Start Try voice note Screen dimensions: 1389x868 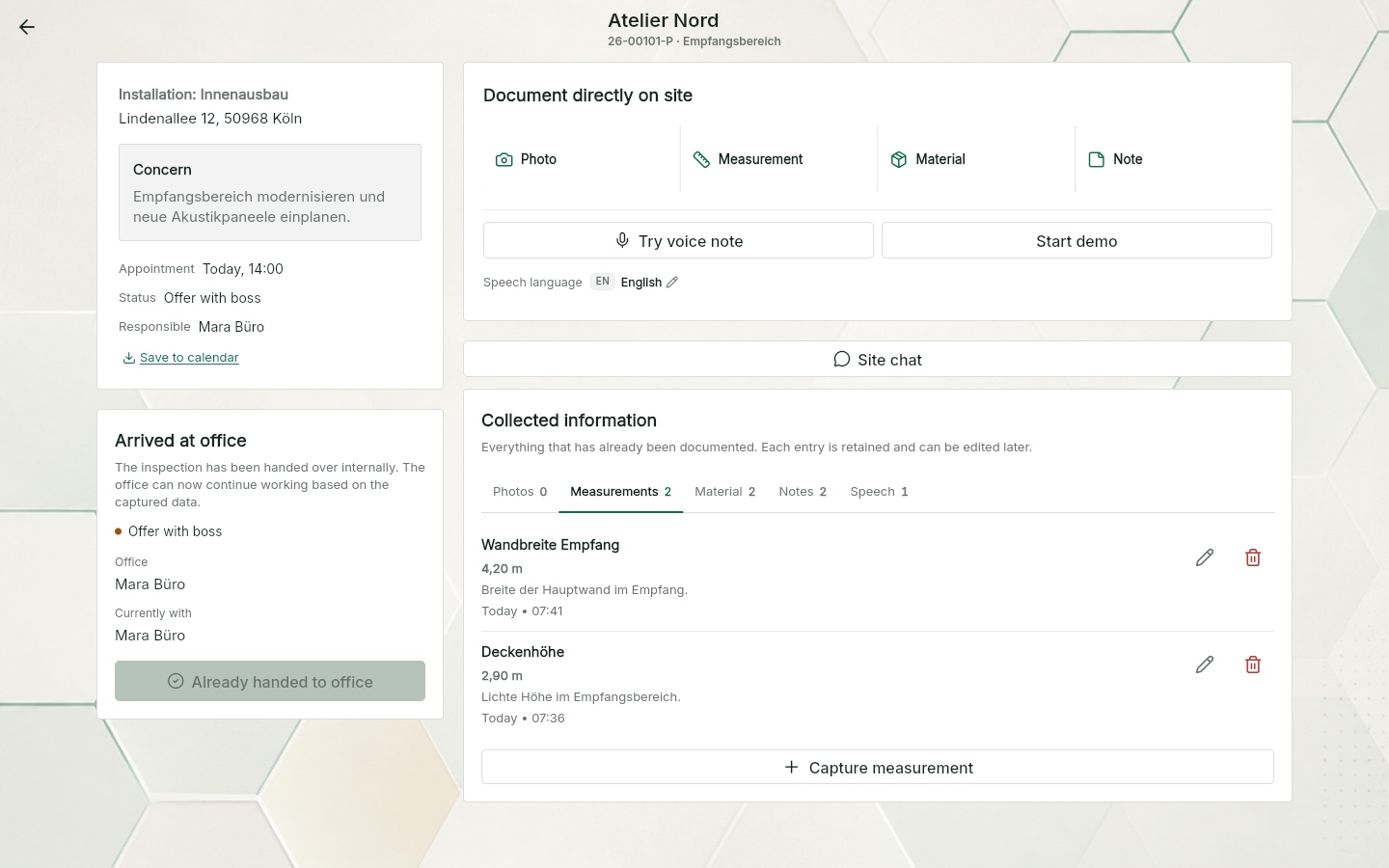tap(678, 240)
